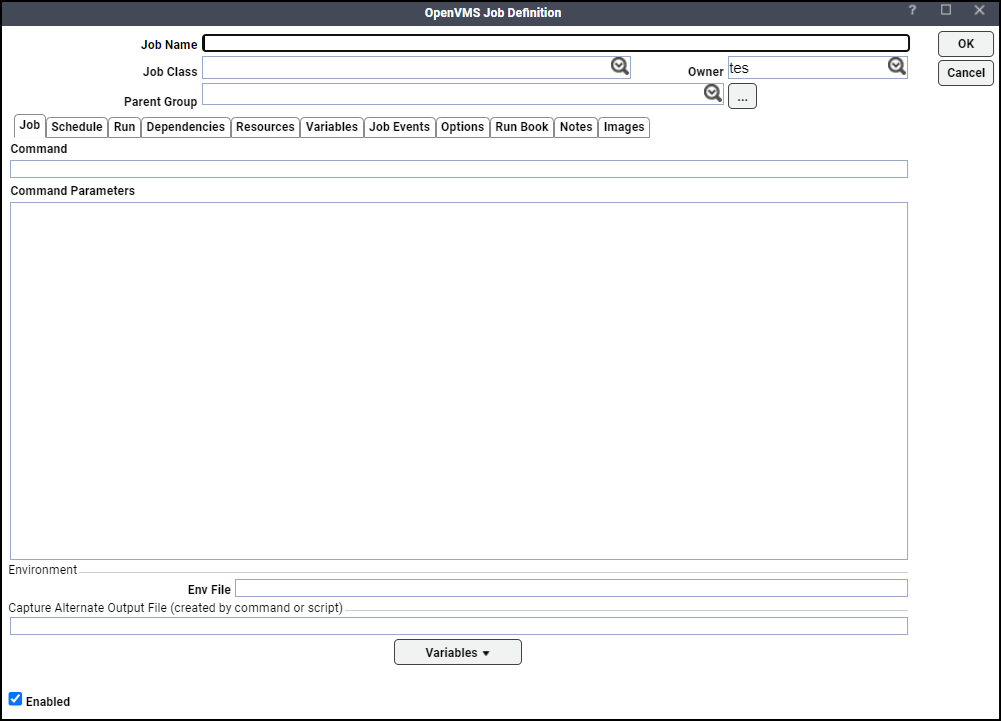Expand the Variables dropdown button
This screenshot has height=721, width=1001.
(x=457, y=653)
